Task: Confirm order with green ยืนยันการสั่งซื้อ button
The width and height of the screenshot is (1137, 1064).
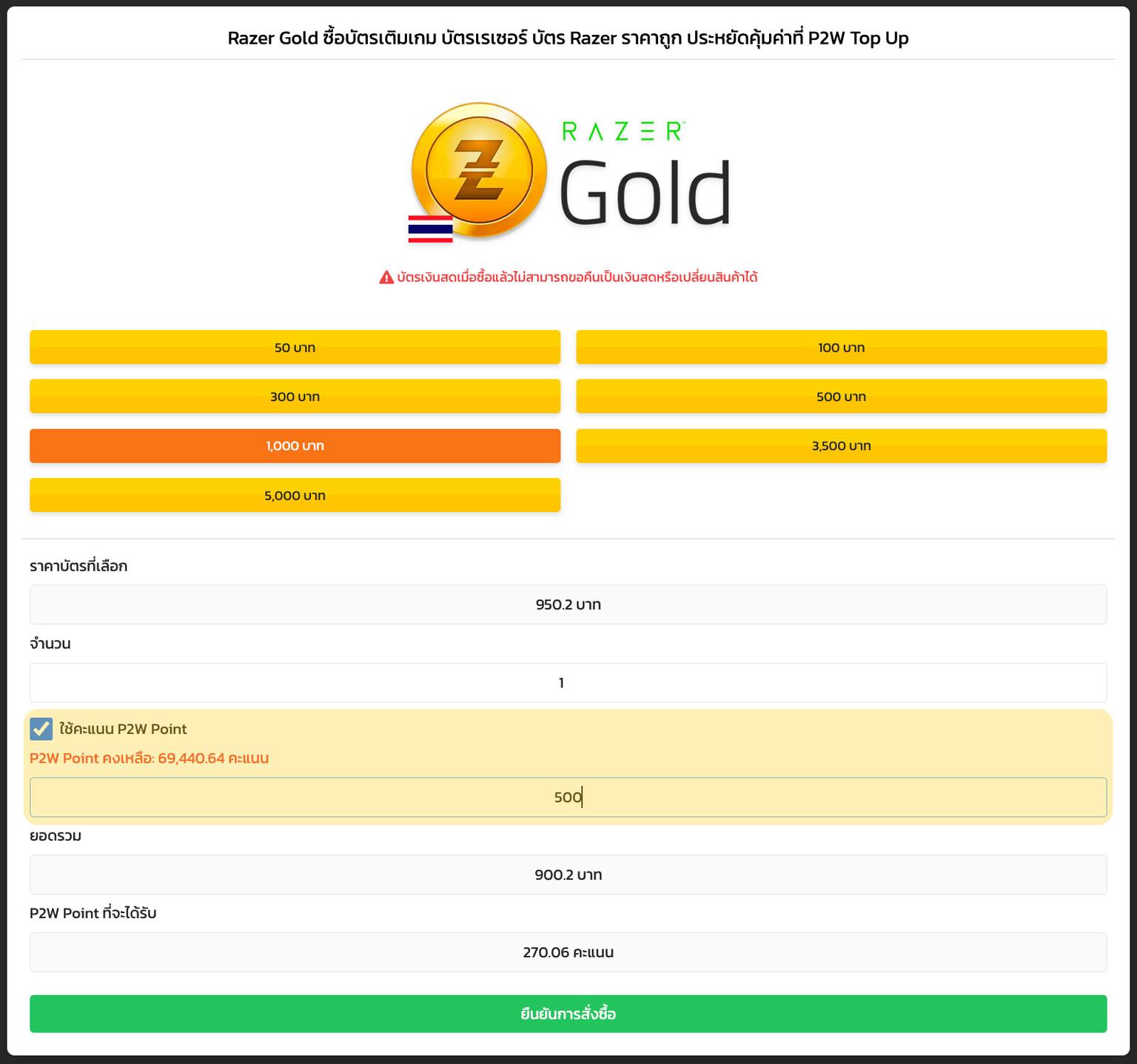Action: click(568, 1014)
